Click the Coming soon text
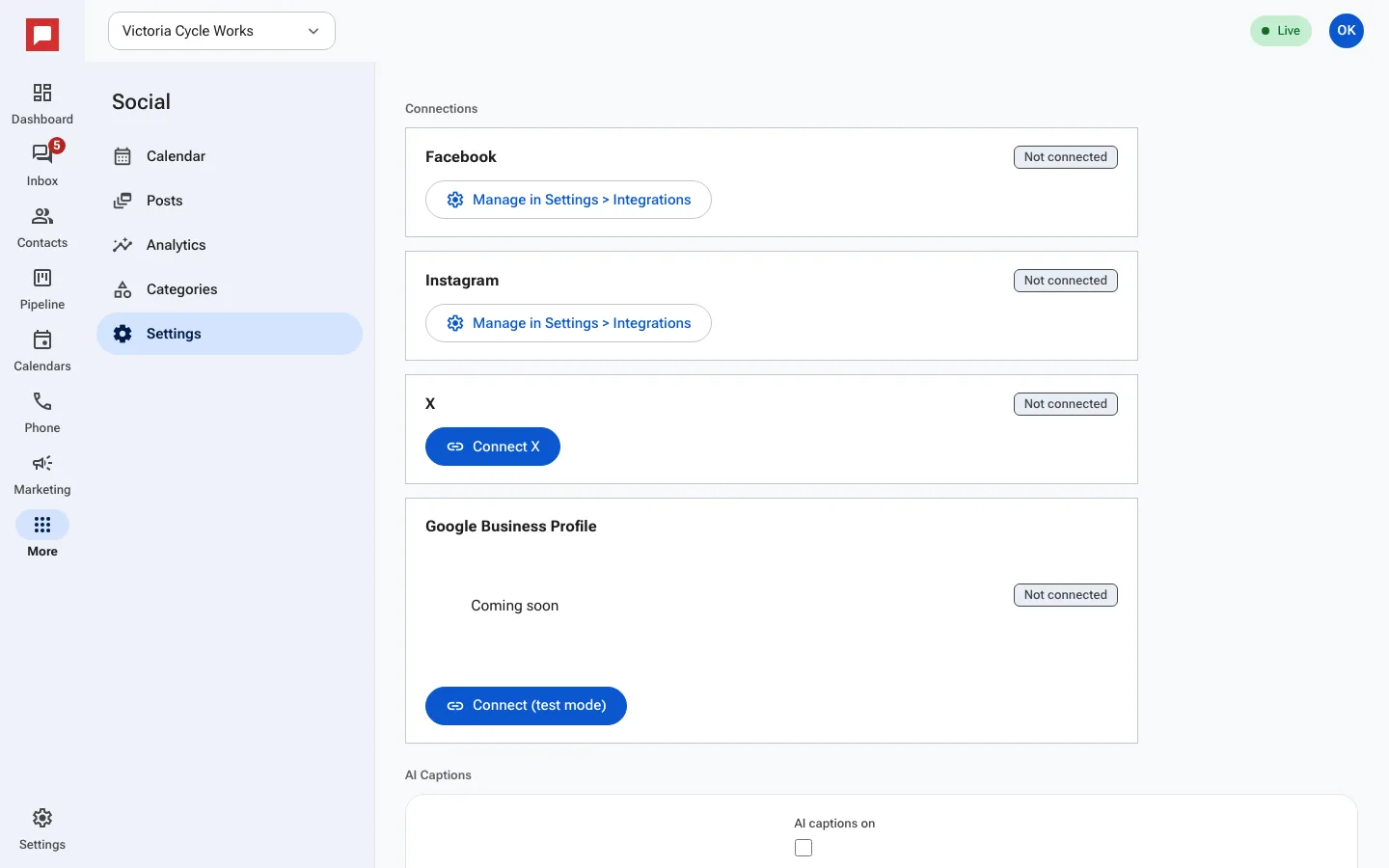 515,606
